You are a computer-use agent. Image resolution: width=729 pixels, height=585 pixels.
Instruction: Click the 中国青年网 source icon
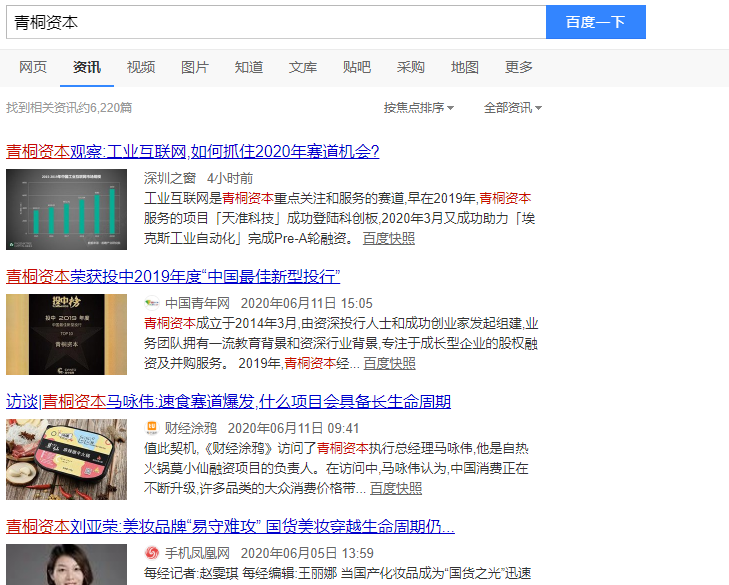tap(152, 303)
